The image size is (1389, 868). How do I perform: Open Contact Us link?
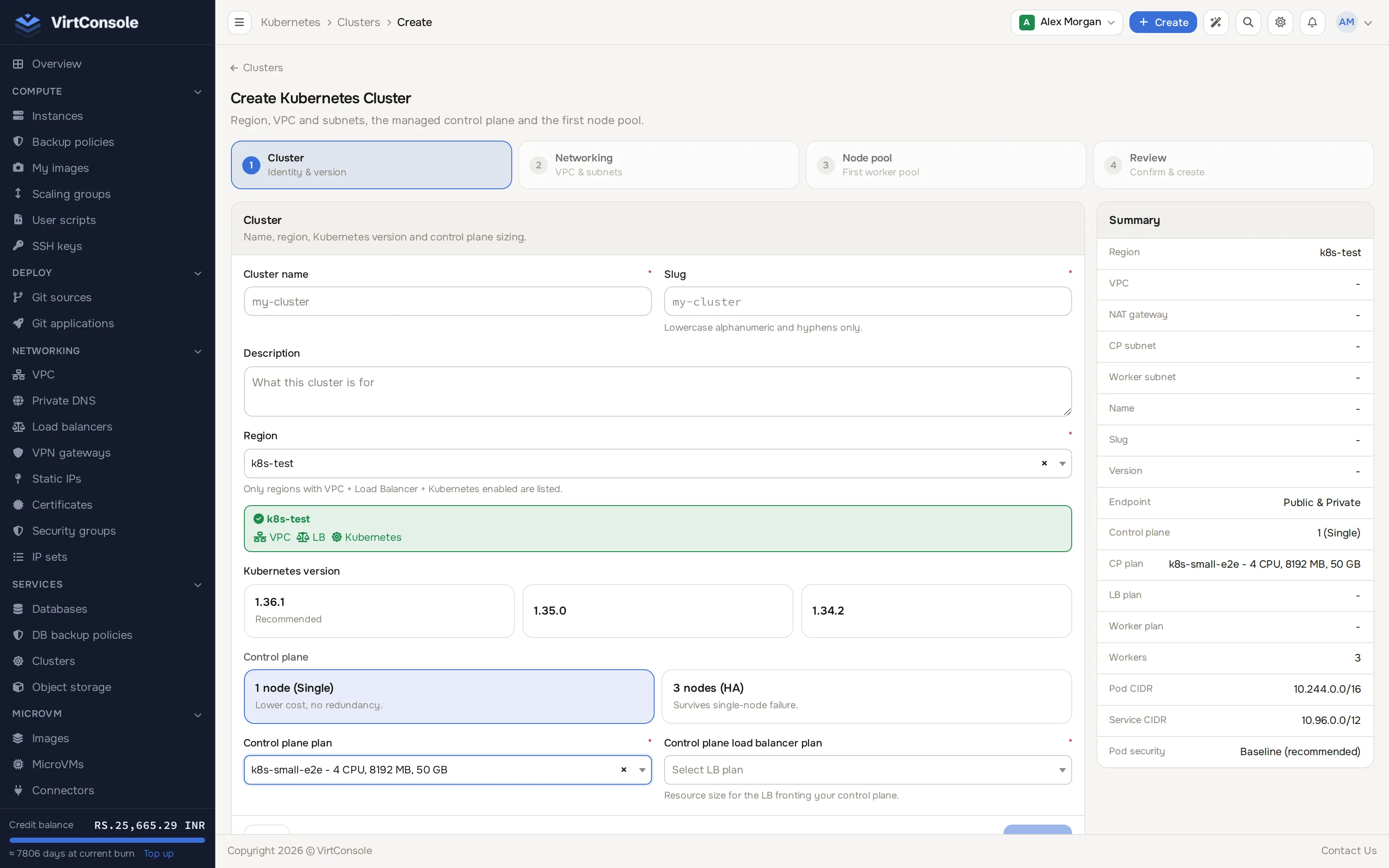(1348, 850)
